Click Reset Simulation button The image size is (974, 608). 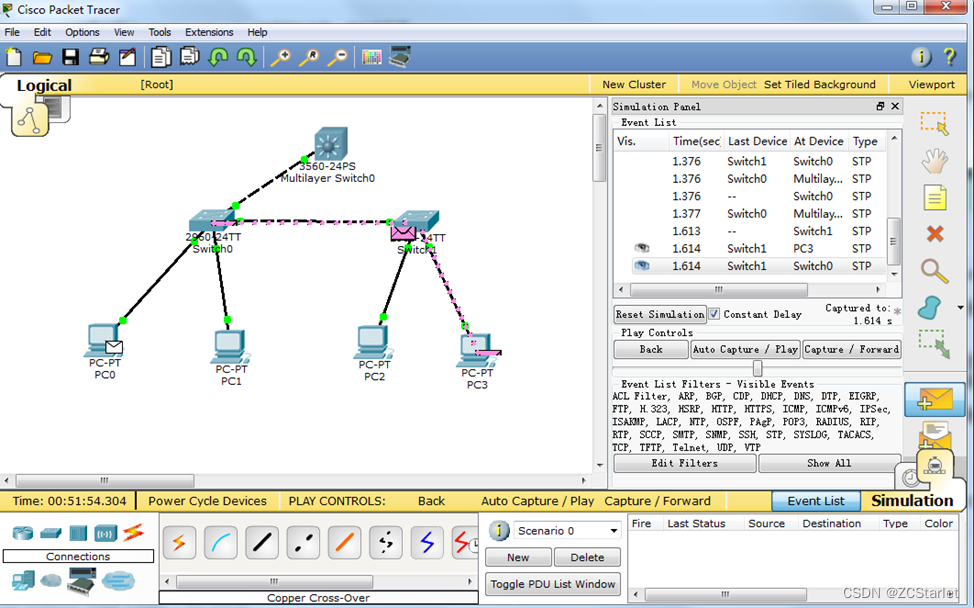coord(660,314)
